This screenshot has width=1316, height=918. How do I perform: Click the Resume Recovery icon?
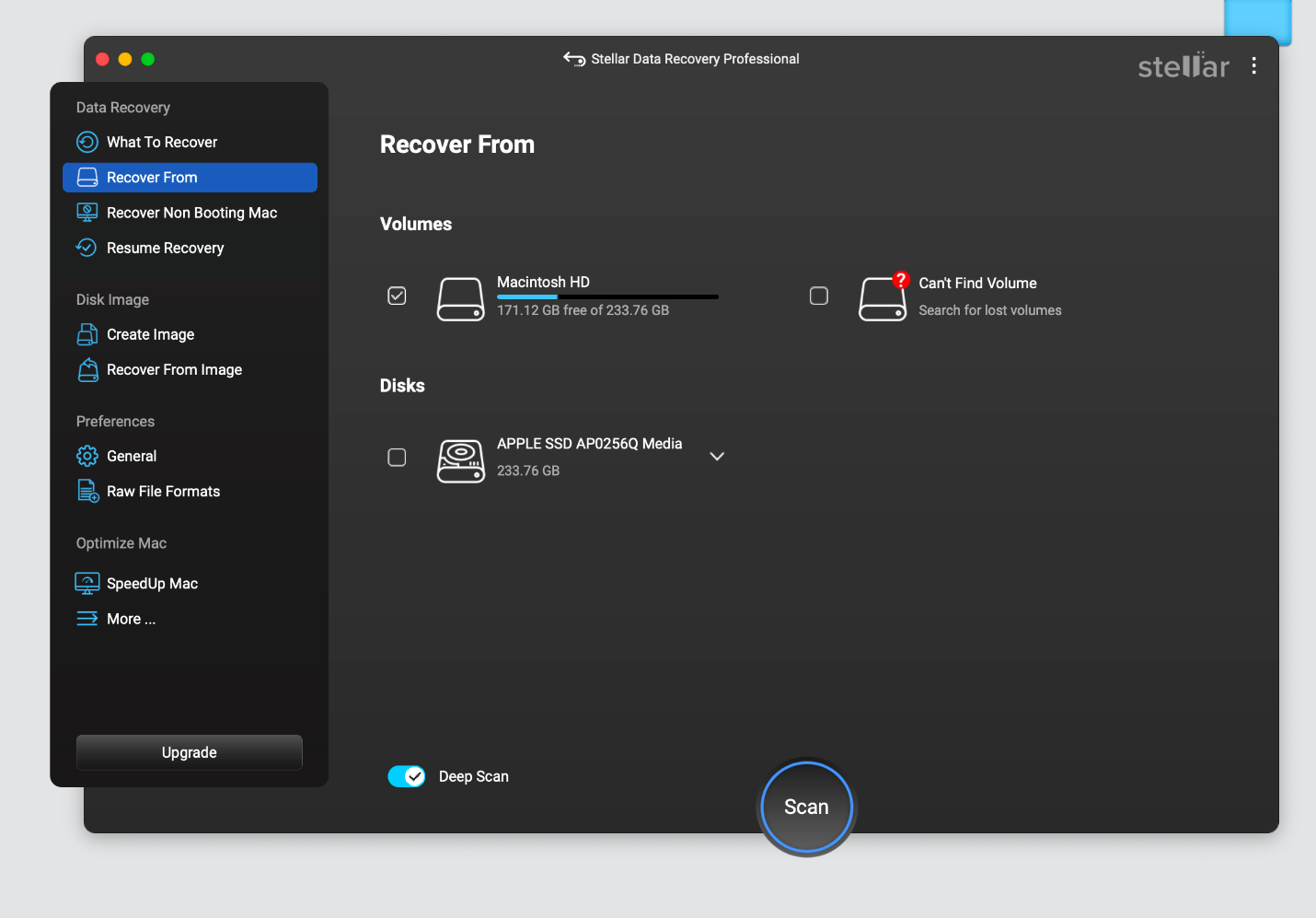pyautogui.click(x=87, y=248)
